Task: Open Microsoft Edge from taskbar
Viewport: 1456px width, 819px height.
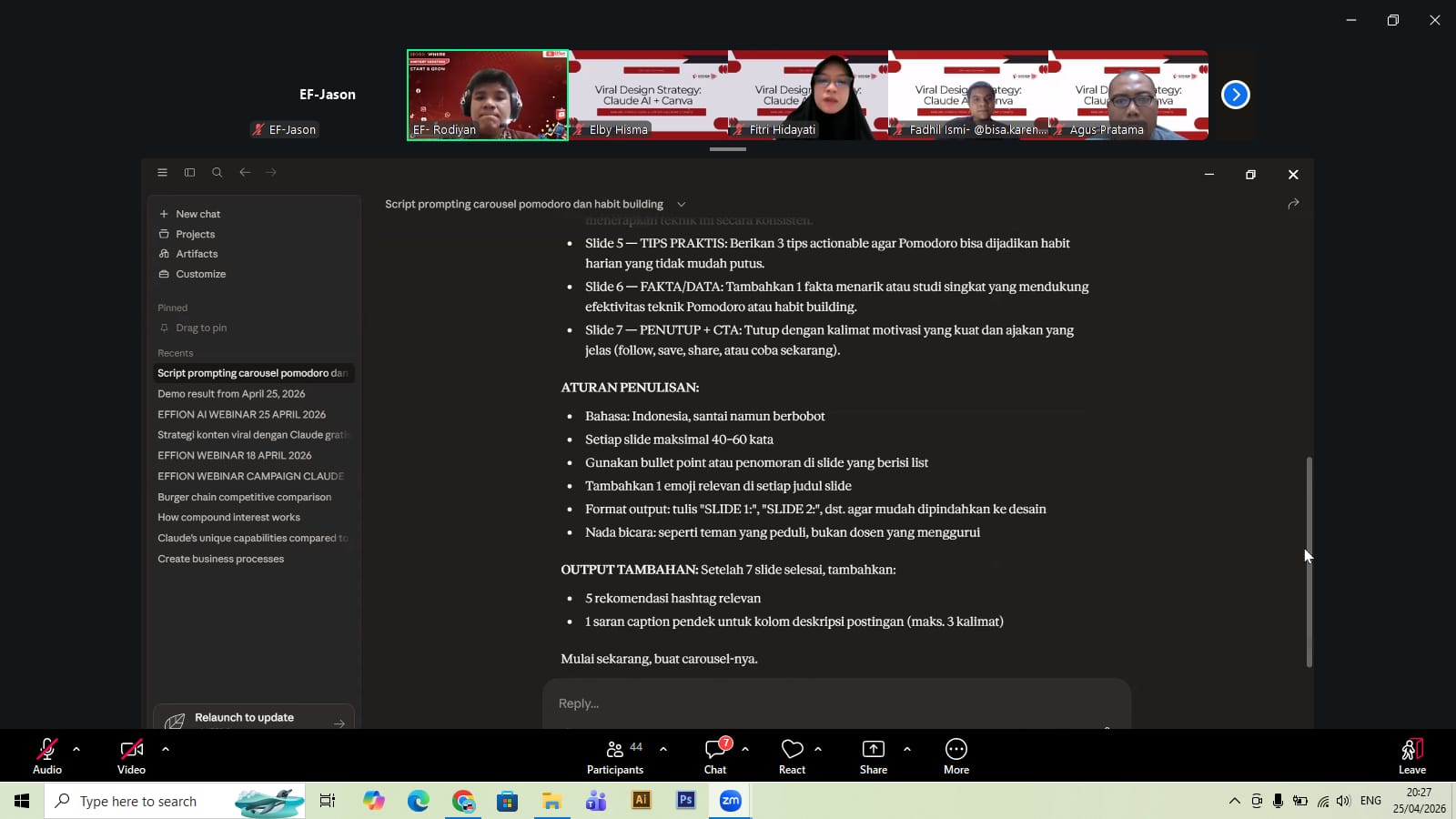Action: [x=419, y=801]
